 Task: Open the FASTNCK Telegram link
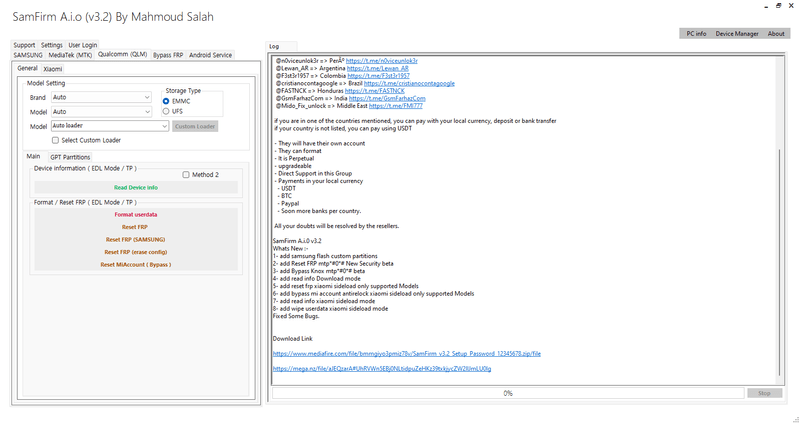[x=374, y=91]
